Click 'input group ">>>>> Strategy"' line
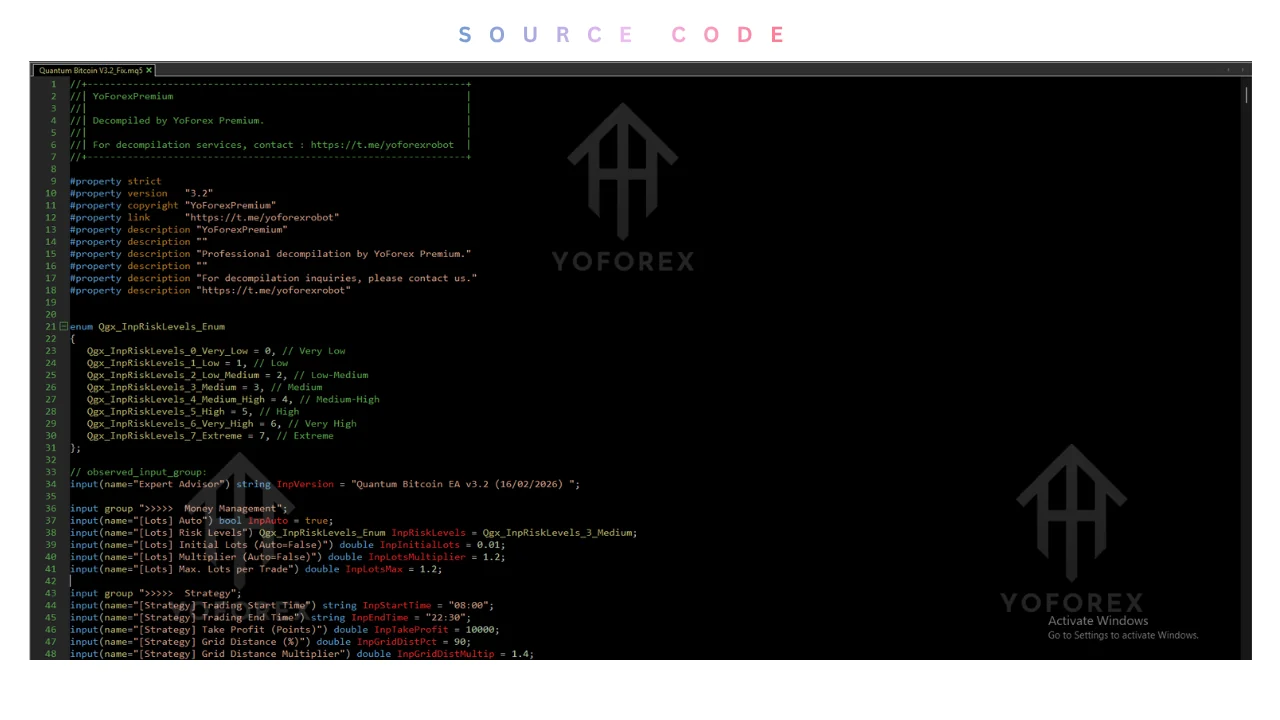Image resolution: width=1280 pixels, height=720 pixels. [x=156, y=593]
